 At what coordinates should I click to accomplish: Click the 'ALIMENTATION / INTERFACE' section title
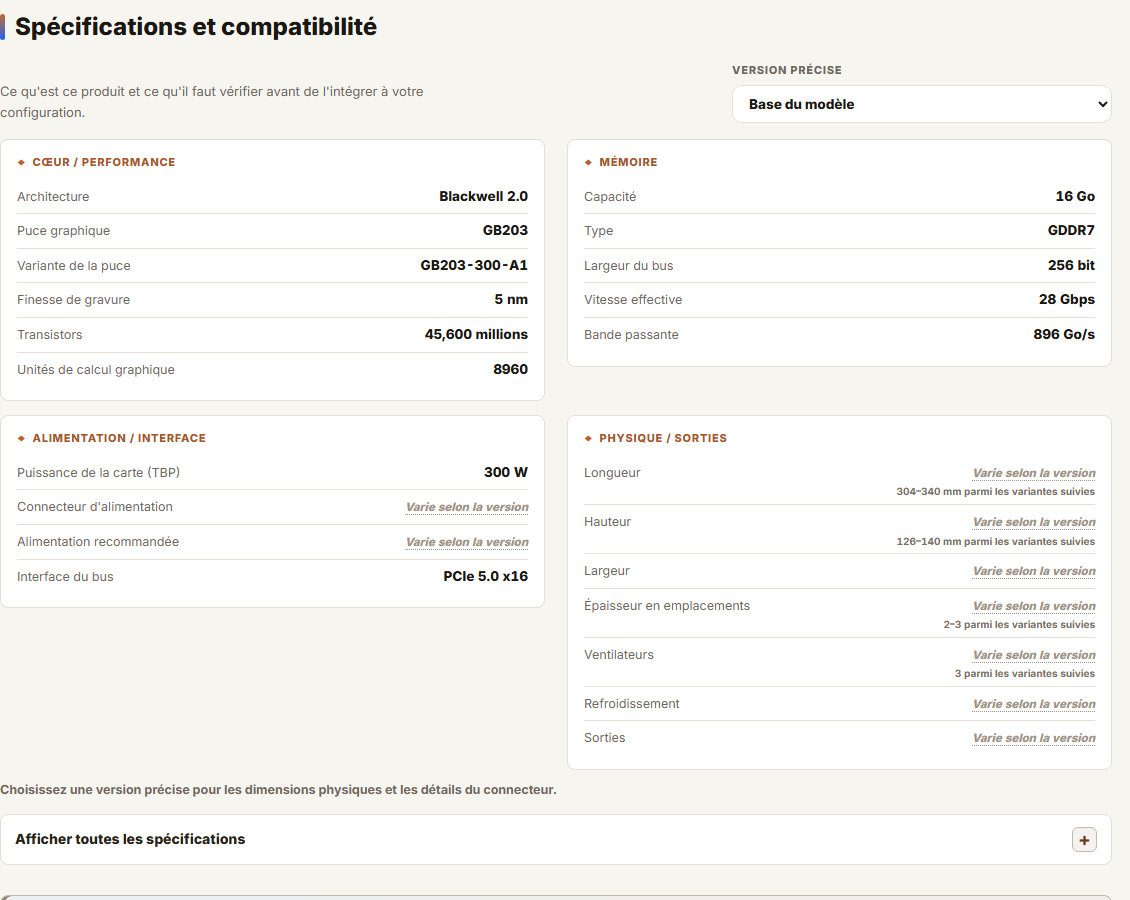pos(119,438)
